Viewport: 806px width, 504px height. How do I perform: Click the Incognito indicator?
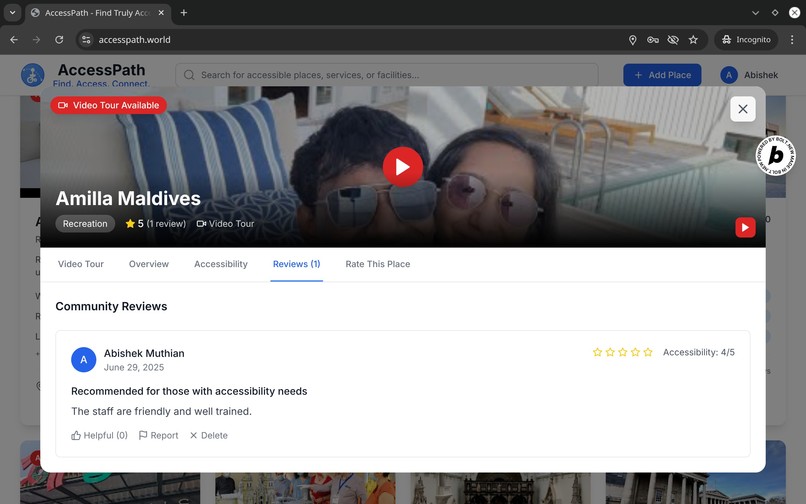tap(746, 40)
